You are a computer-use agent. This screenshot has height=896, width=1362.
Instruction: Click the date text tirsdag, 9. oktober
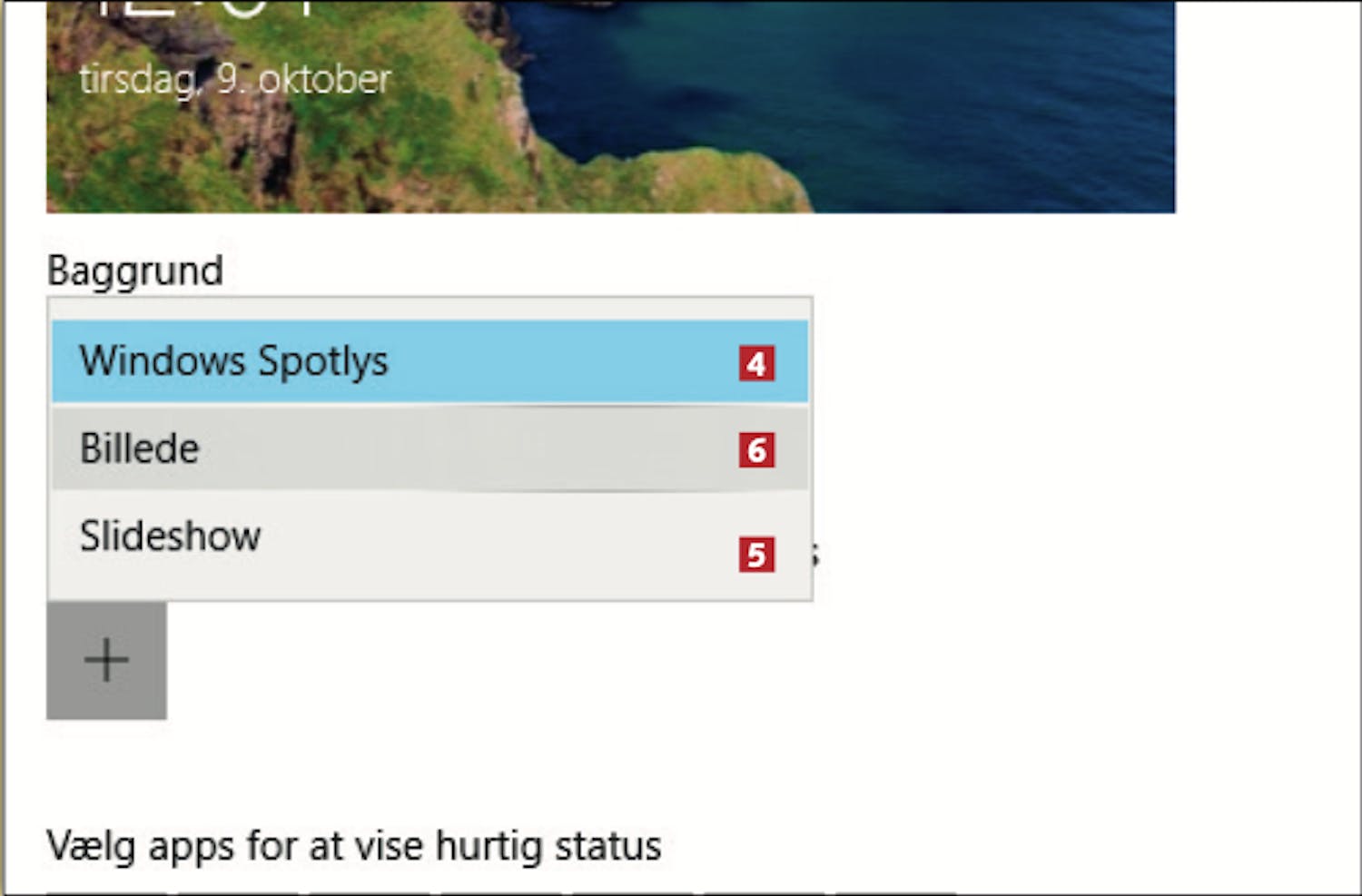[235, 80]
